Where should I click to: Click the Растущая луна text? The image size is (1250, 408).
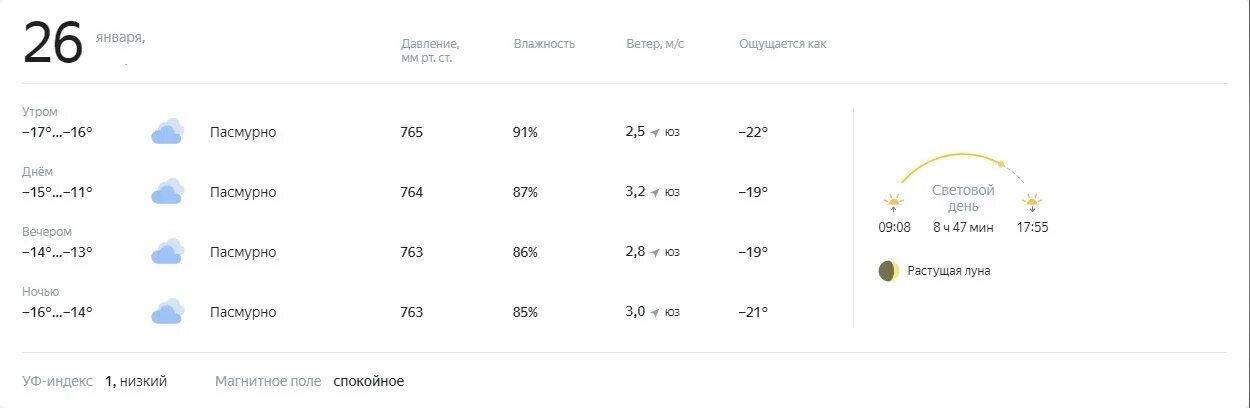pyautogui.click(x=948, y=271)
